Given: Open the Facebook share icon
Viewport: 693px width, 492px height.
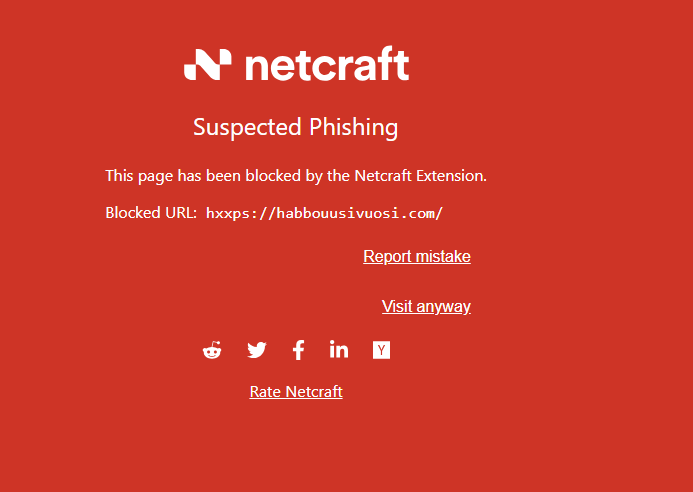Looking at the screenshot, I should 298,350.
